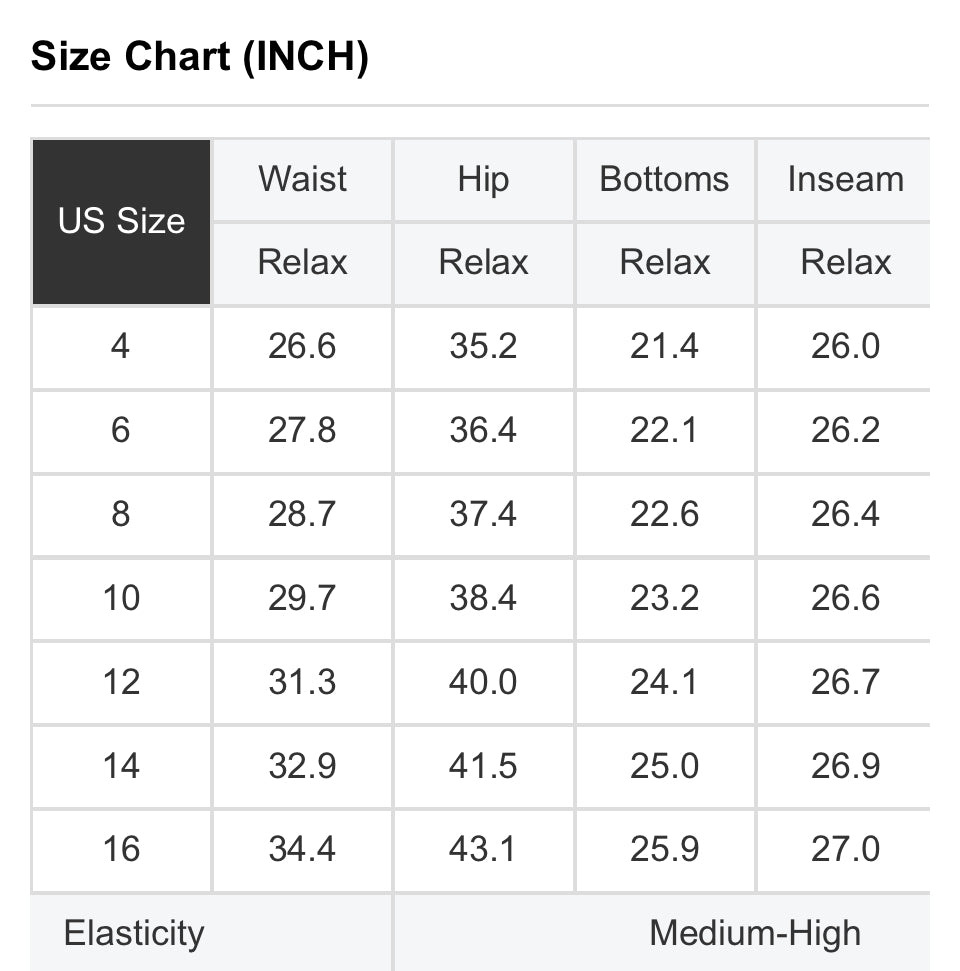Select US size 16 row label
Screen dimensions: 960x971
pos(121,850)
